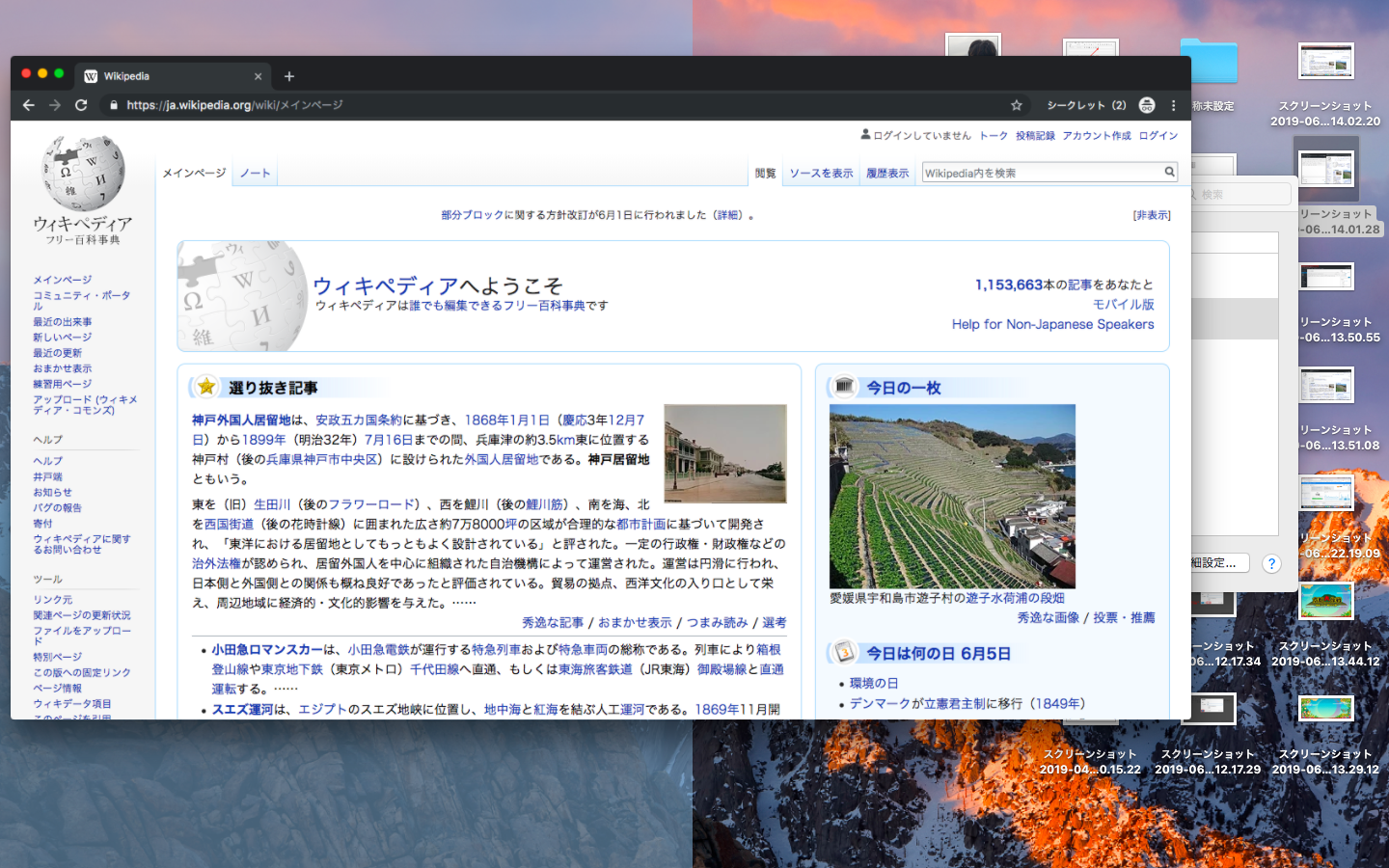Viewport: 1389px width, 868px height.
Task: Select desktop screenshot 2019-06...12.17.29
Action: pos(1208,733)
